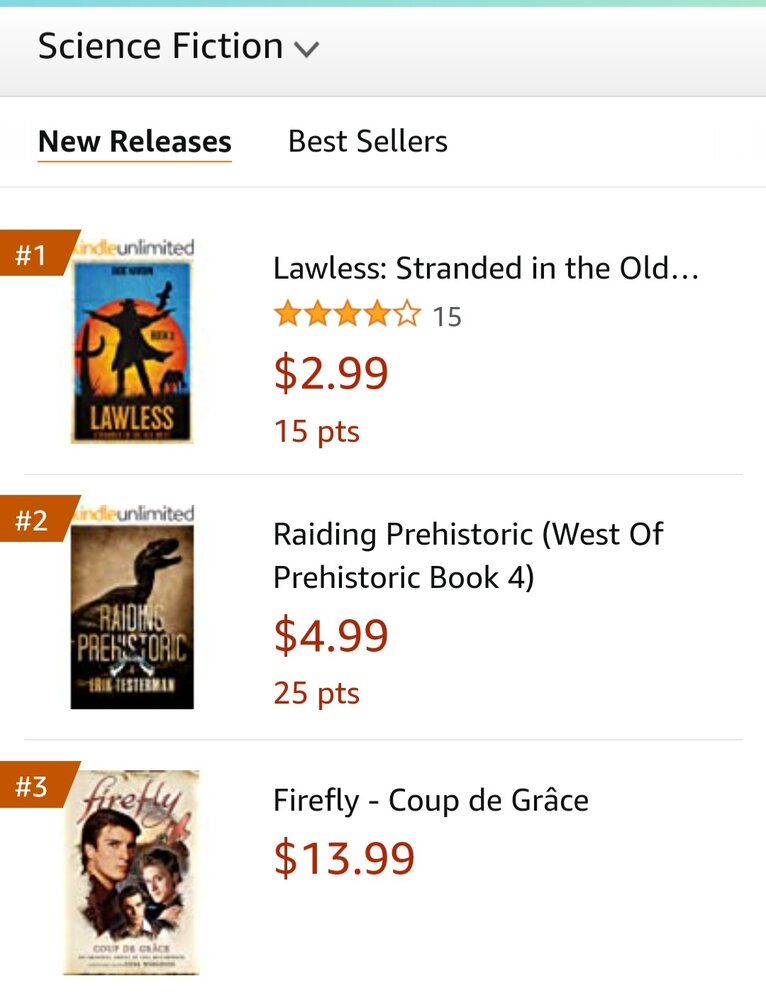Open the Lawless: Stranded in the Old title

click(x=485, y=268)
